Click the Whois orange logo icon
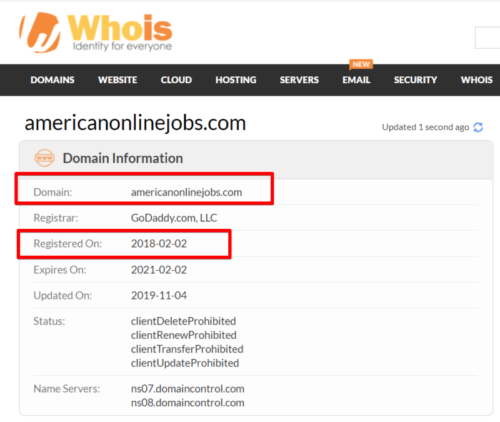 point(40,33)
